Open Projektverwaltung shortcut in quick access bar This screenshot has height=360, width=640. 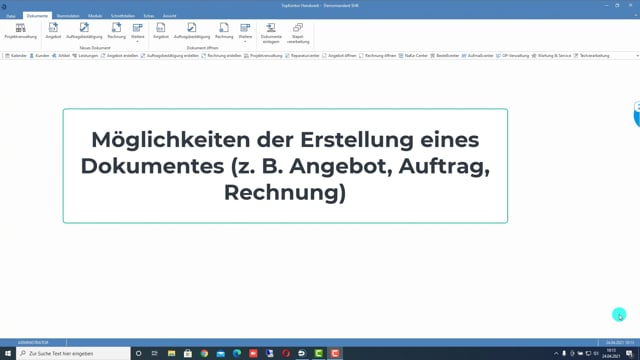tap(263, 56)
